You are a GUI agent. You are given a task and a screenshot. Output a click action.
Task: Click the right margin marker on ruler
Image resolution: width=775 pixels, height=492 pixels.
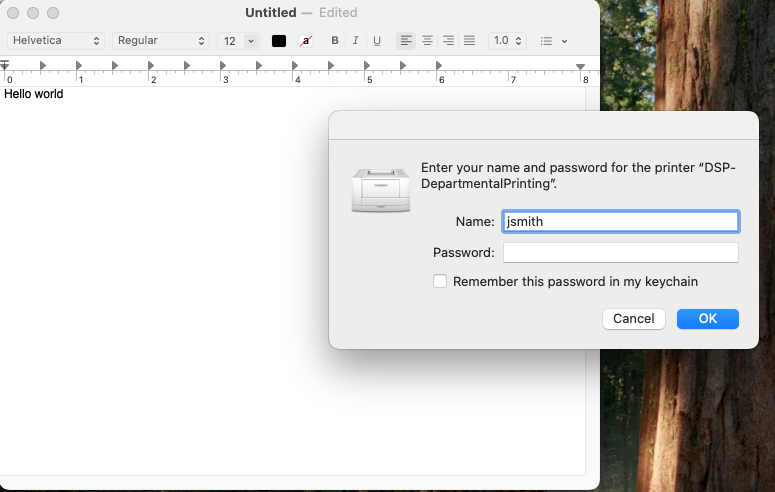[x=580, y=66]
